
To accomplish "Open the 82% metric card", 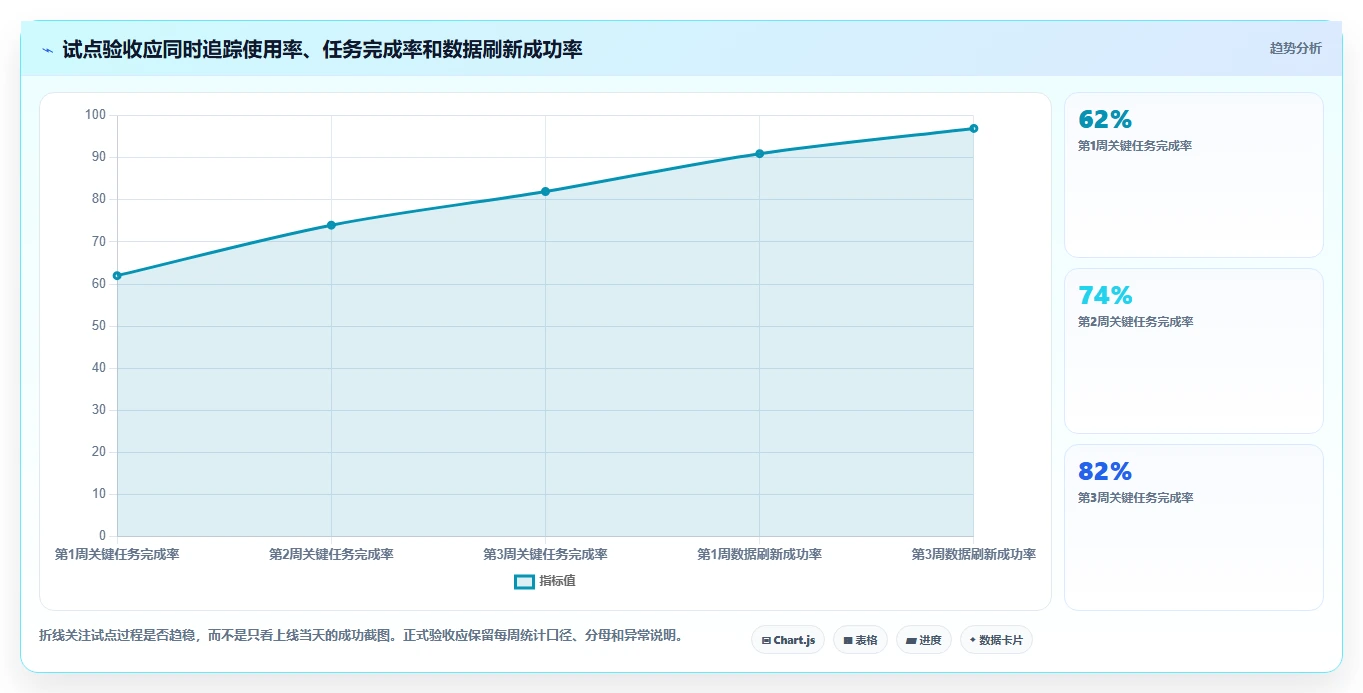I will 1194,527.
